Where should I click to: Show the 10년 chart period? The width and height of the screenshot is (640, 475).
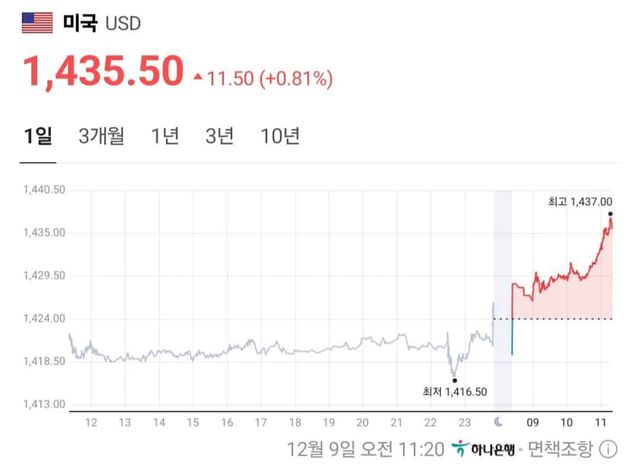click(x=279, y=137)
